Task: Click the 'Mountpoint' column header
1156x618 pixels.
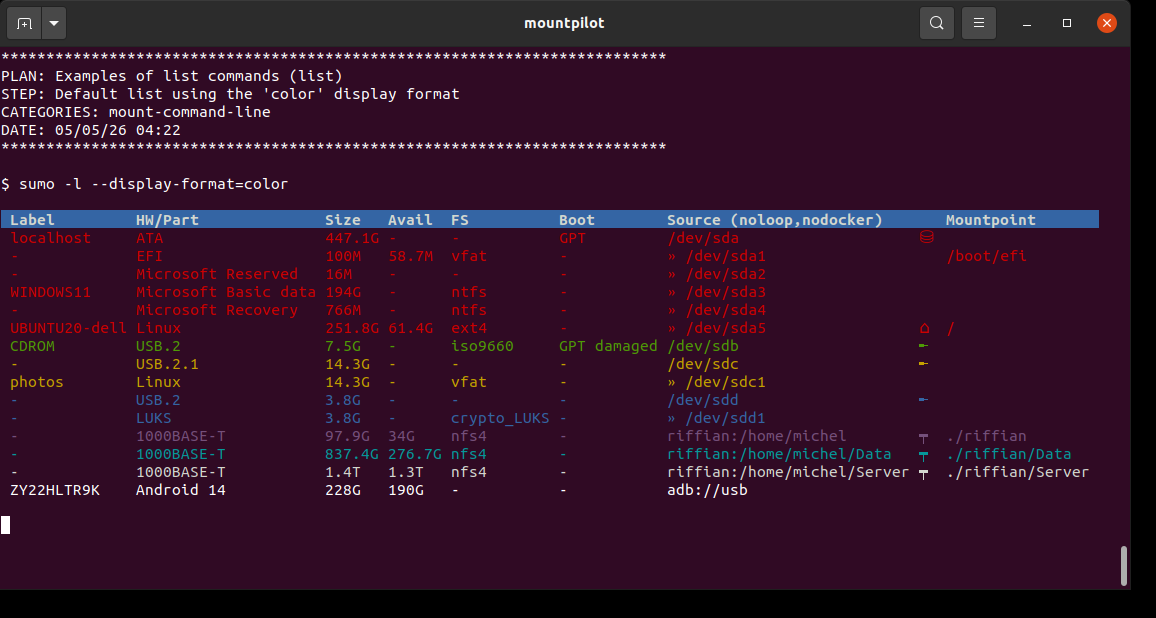Action: 991,220
